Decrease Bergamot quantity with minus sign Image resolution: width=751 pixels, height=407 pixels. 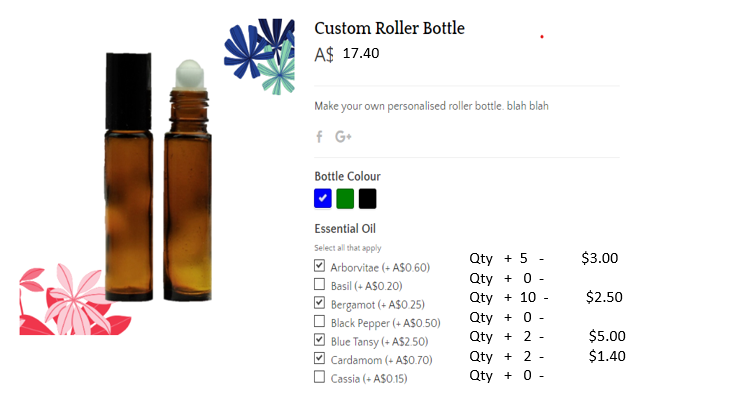(546, 298)
